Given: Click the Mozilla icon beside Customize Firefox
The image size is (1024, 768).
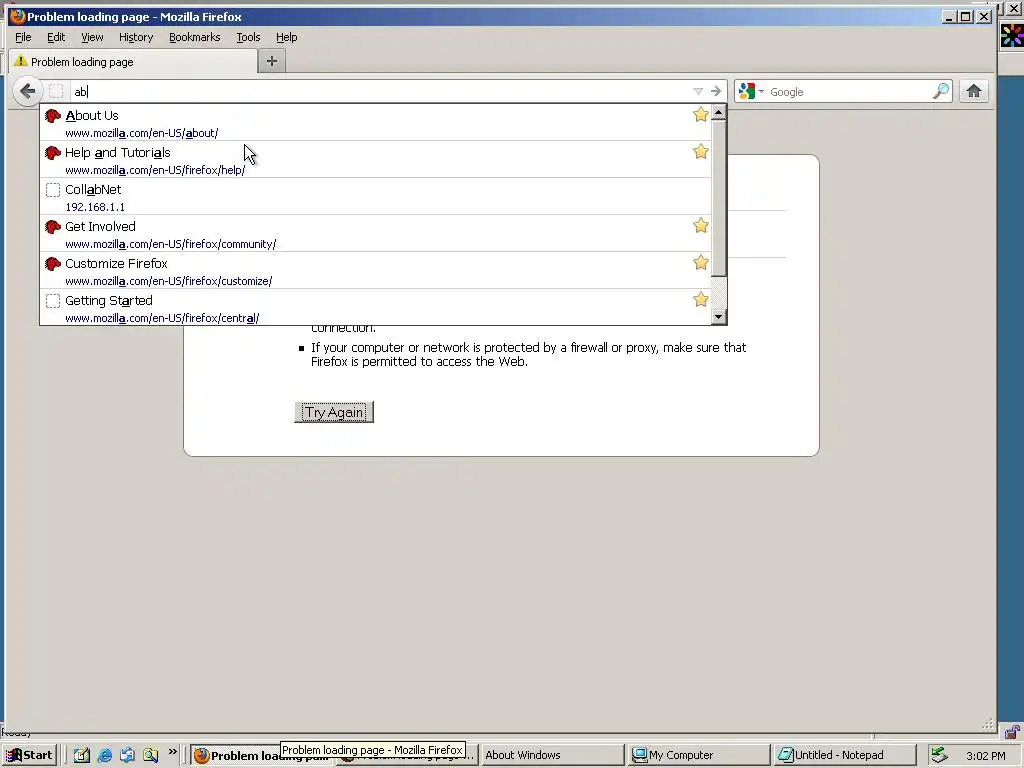Looking at the screenshot, I should tap(53, 264).
